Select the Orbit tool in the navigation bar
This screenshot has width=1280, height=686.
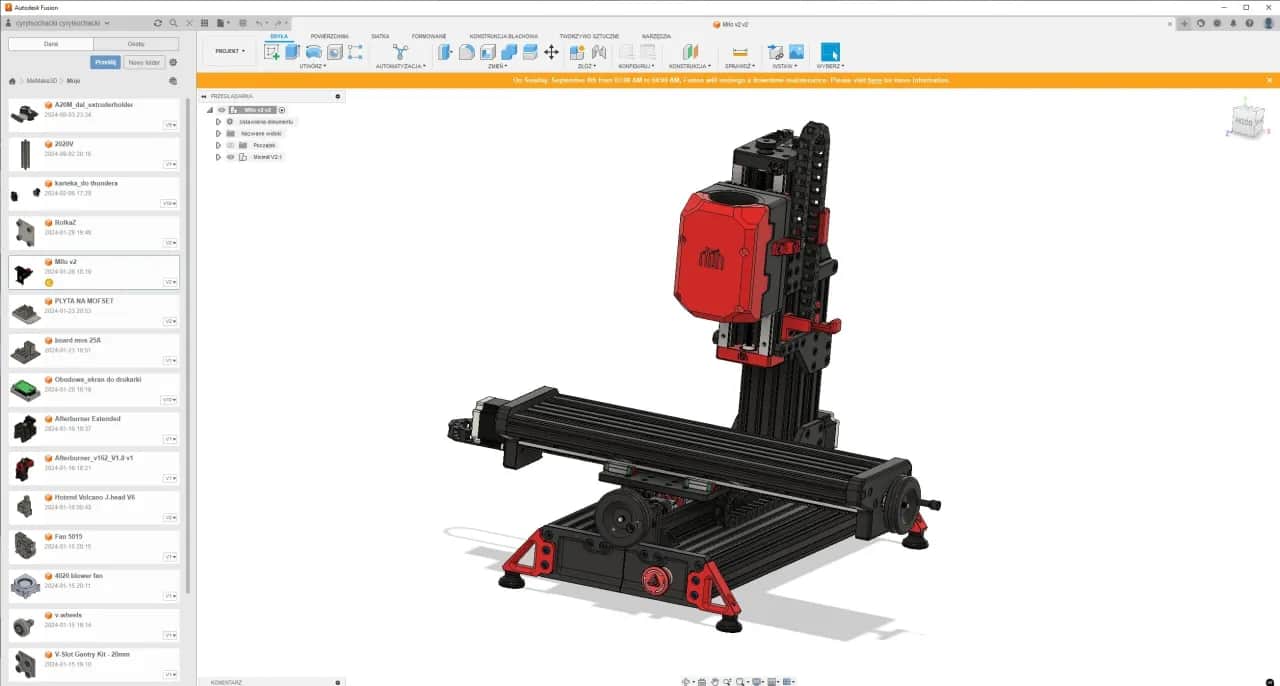686,681
